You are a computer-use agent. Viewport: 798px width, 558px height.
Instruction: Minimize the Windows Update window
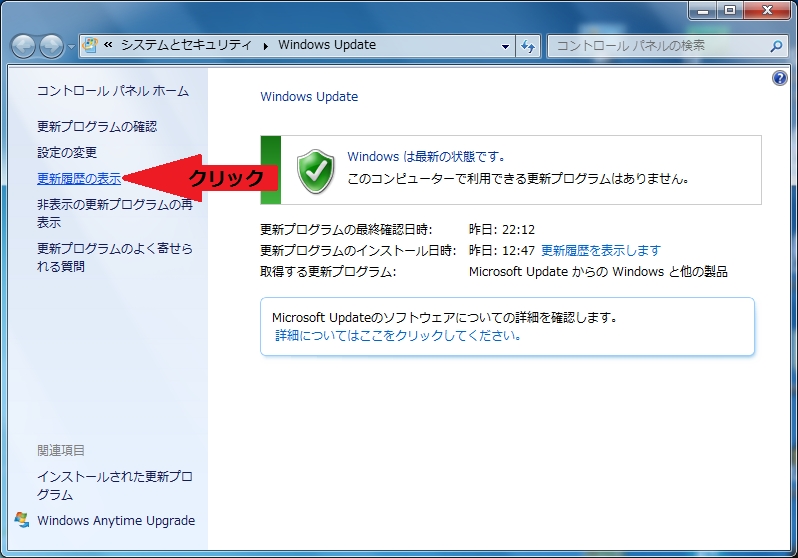click(703, 10)
